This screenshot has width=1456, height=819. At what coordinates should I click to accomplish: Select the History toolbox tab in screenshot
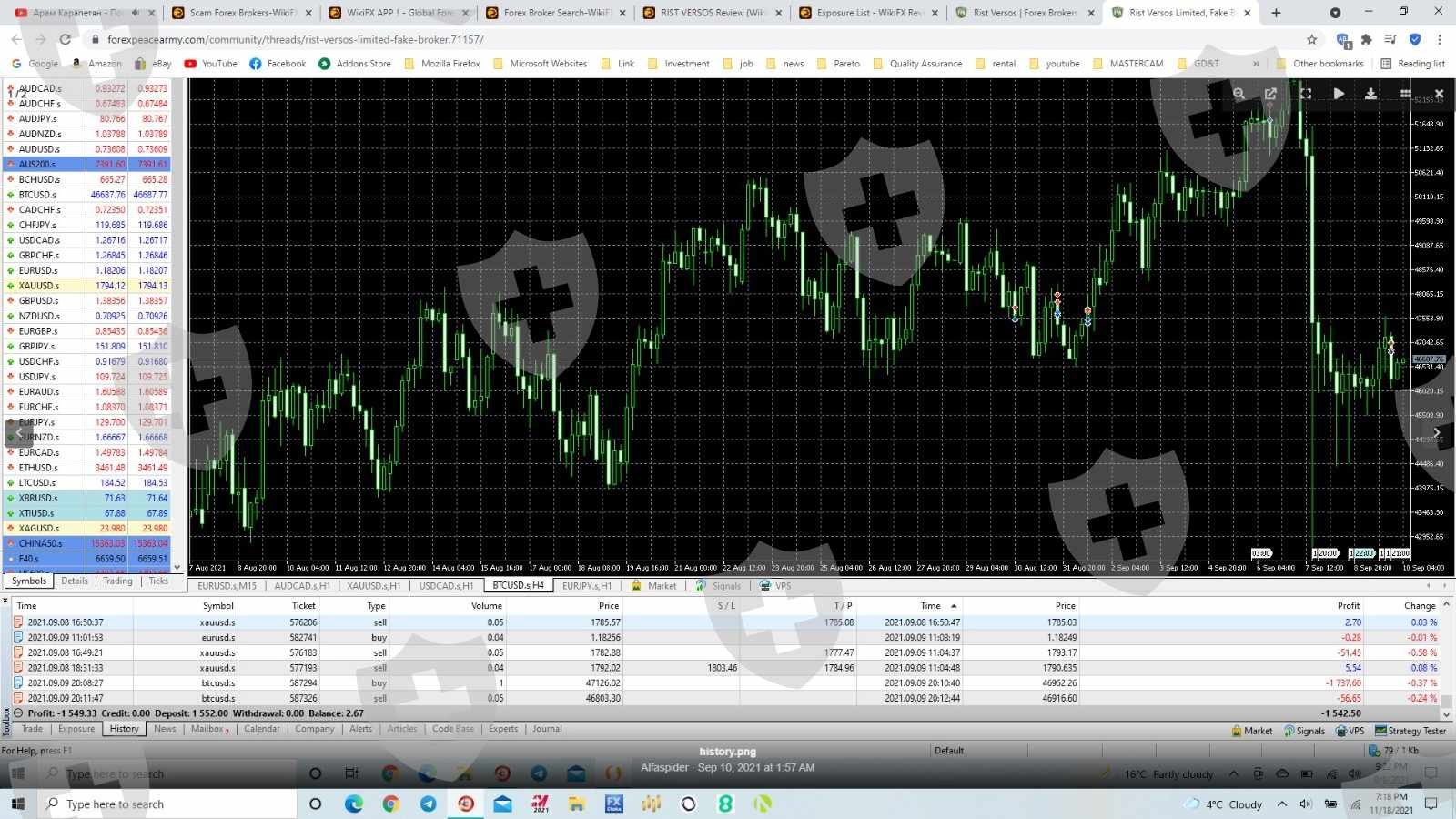click(124, 729)
